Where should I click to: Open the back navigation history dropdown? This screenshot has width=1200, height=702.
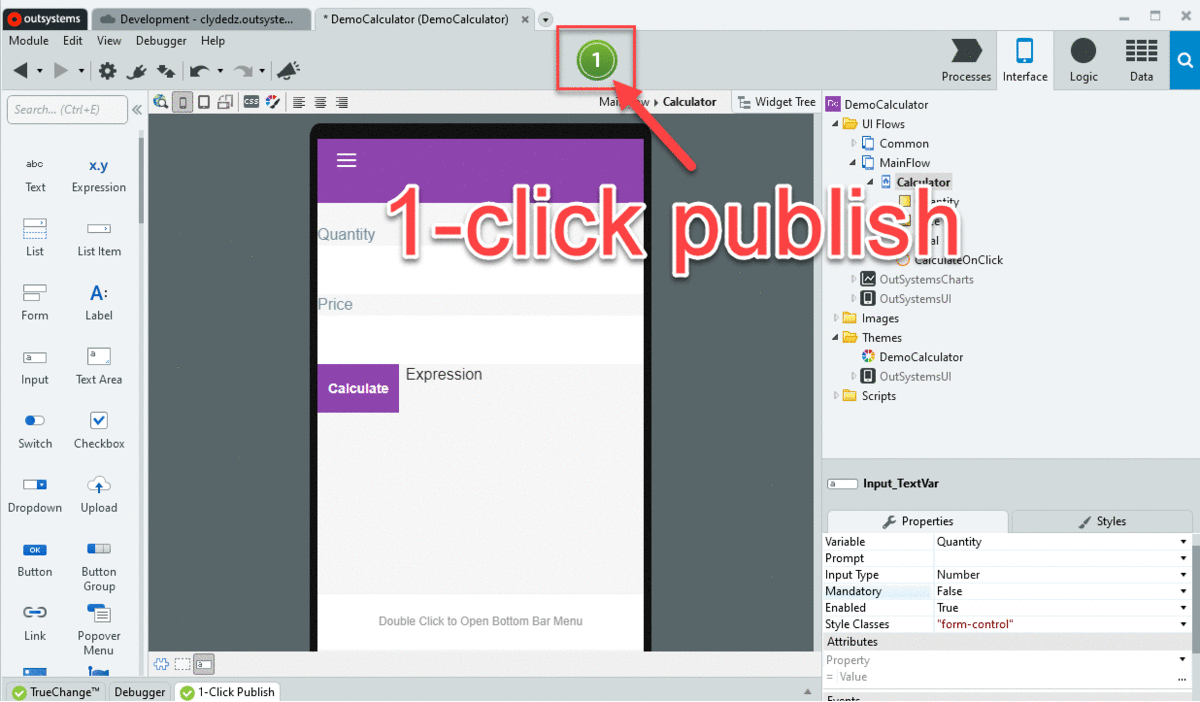click(40, 71)
